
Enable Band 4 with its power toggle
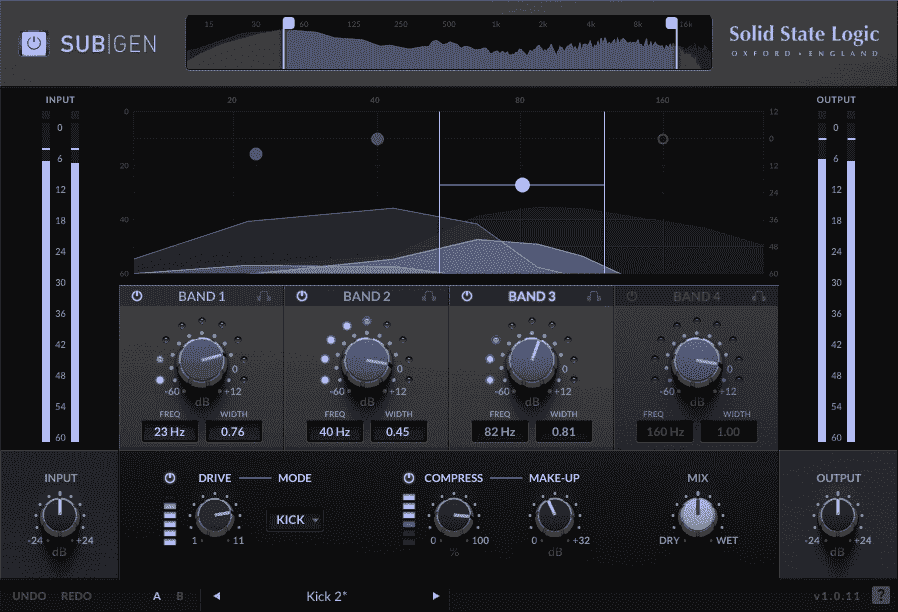[631, 296]
